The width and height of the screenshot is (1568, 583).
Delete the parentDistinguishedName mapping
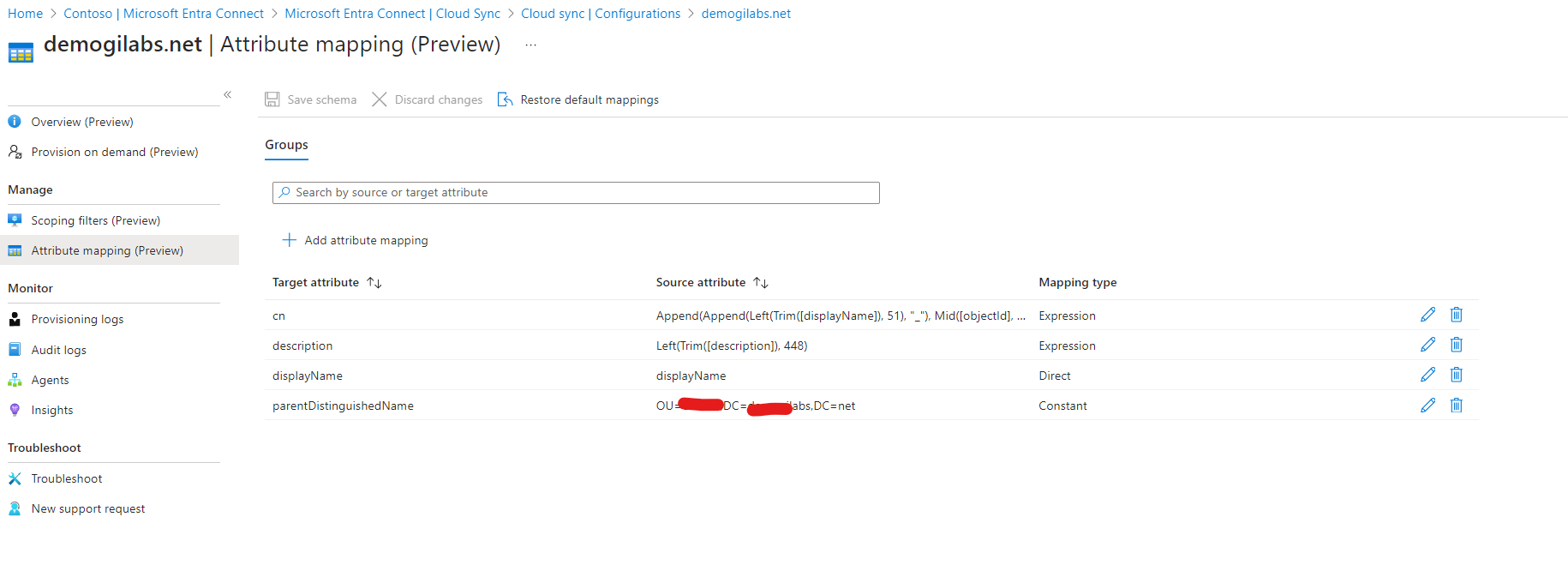coord(1456,406)
